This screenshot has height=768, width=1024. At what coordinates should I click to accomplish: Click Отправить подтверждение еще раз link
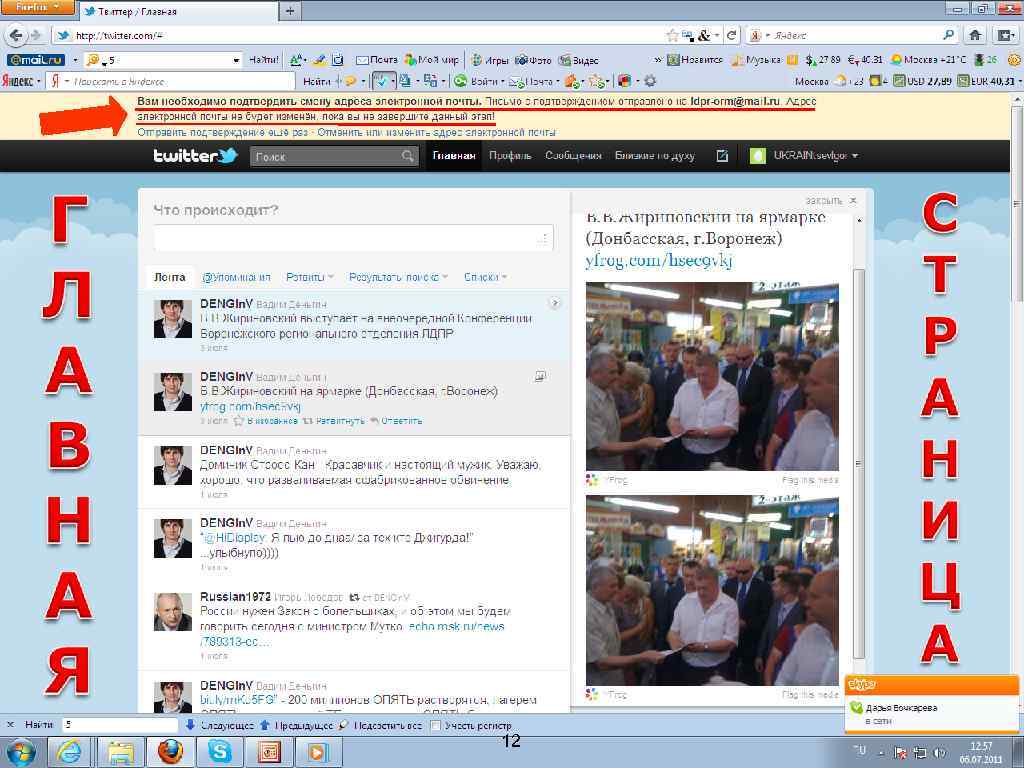(x=222, y=132)
